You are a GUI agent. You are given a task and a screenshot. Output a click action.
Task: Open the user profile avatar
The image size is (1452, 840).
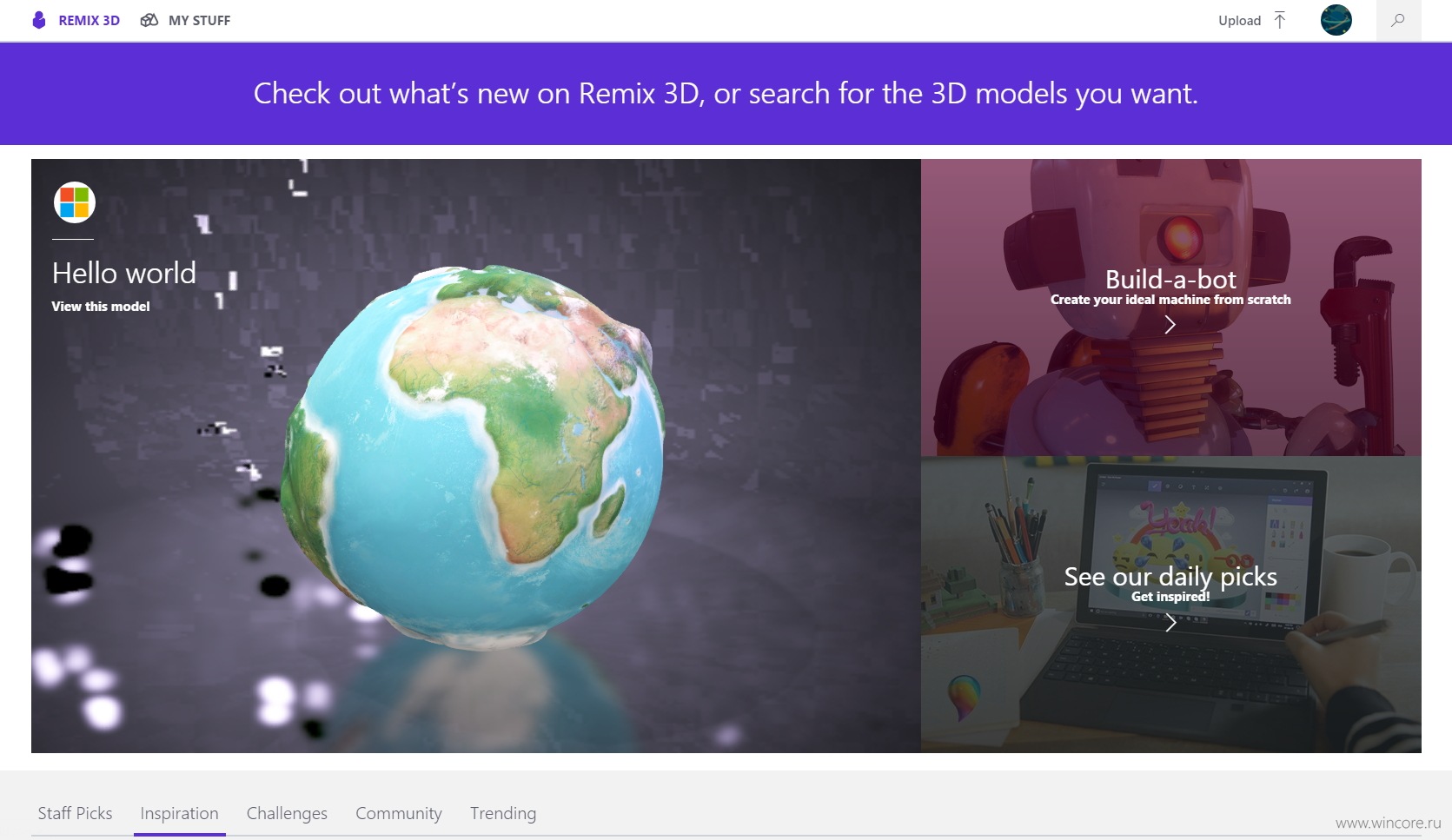[x=1336, y=20]
